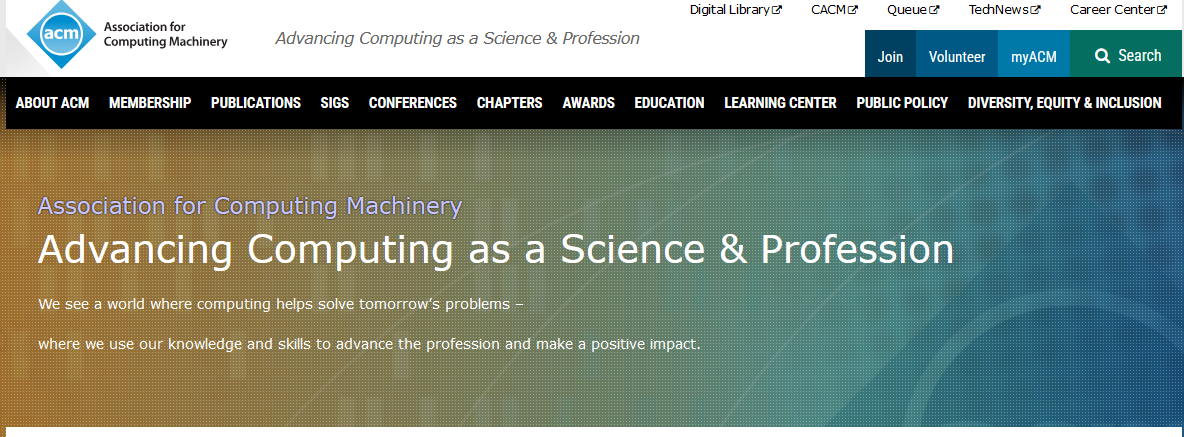Viewport: 1184px width, 437px height.
Task: Click the magnifying glass search icon
Action: [1102, 56]
